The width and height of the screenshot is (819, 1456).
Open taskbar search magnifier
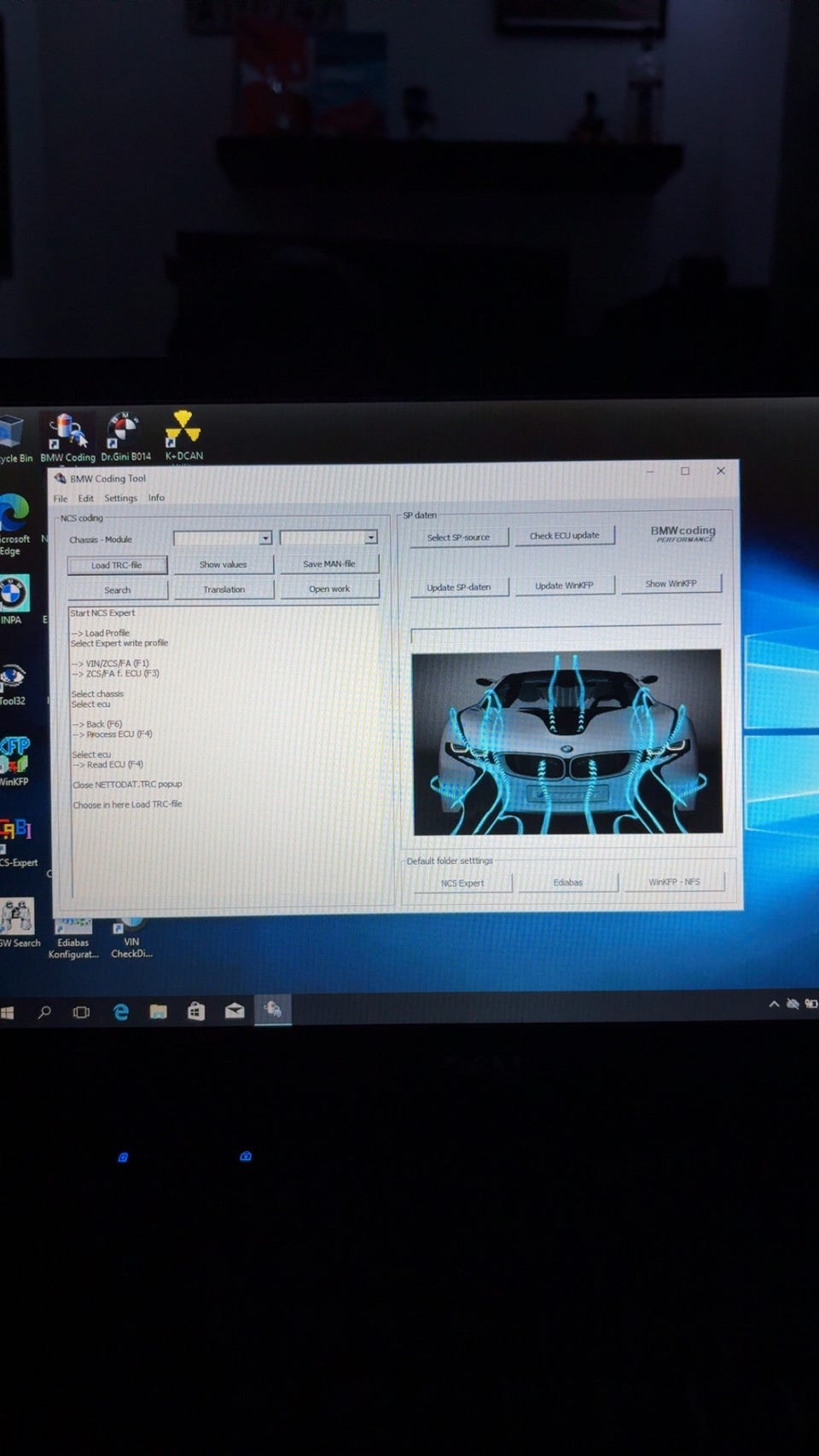click(x=44, y=1012)
